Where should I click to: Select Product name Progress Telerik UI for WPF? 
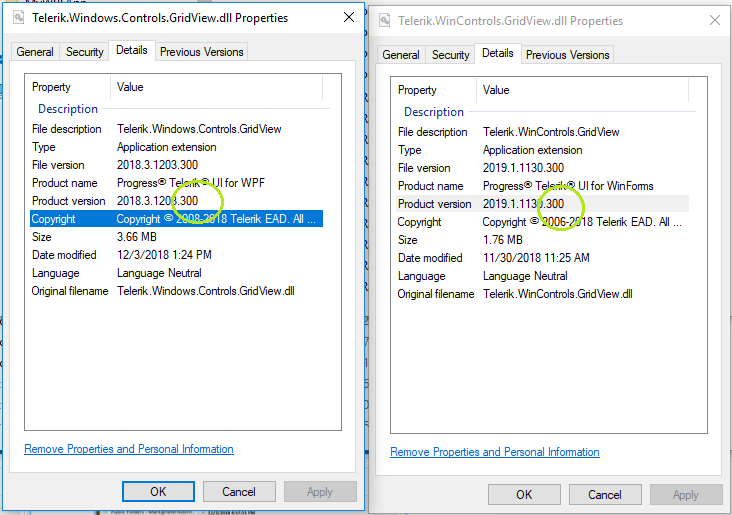click(176, 183)
